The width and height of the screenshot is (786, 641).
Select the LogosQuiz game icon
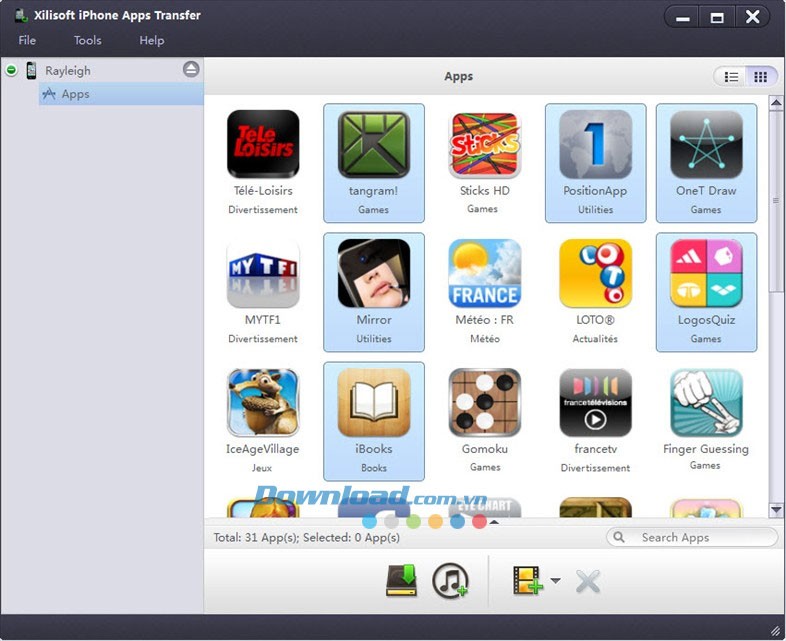pyautogui.click(x=706, y=274)
